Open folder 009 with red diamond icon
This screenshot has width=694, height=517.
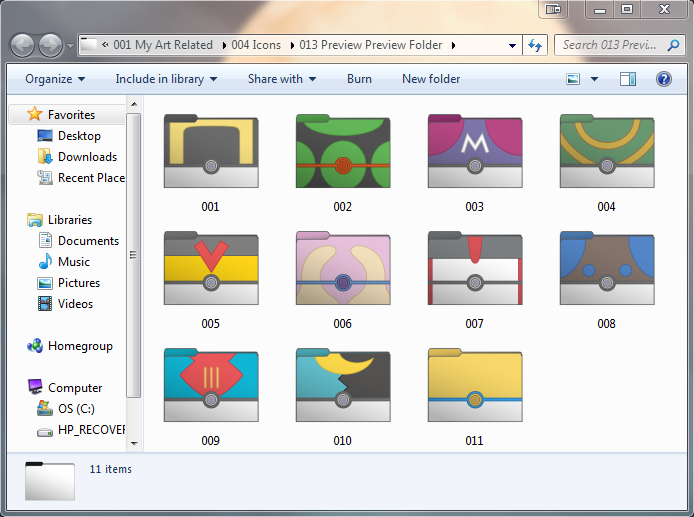coord(211,385)
